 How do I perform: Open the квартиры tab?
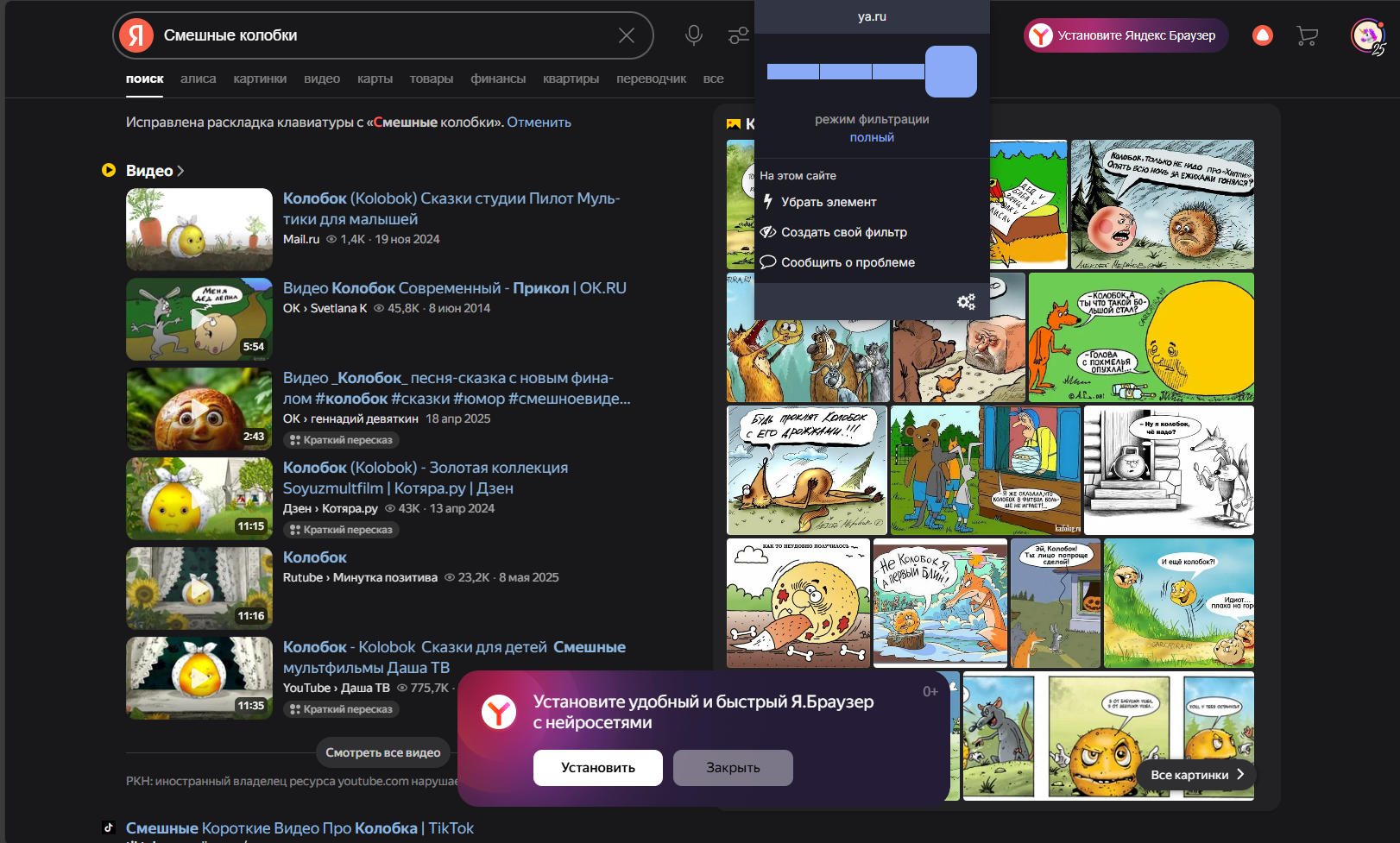tap(571, 79)
